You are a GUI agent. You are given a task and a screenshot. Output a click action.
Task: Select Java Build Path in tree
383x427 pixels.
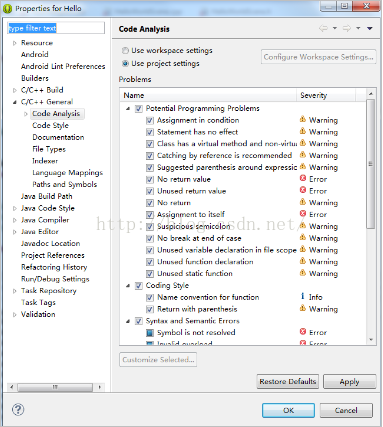coord(46,196)
